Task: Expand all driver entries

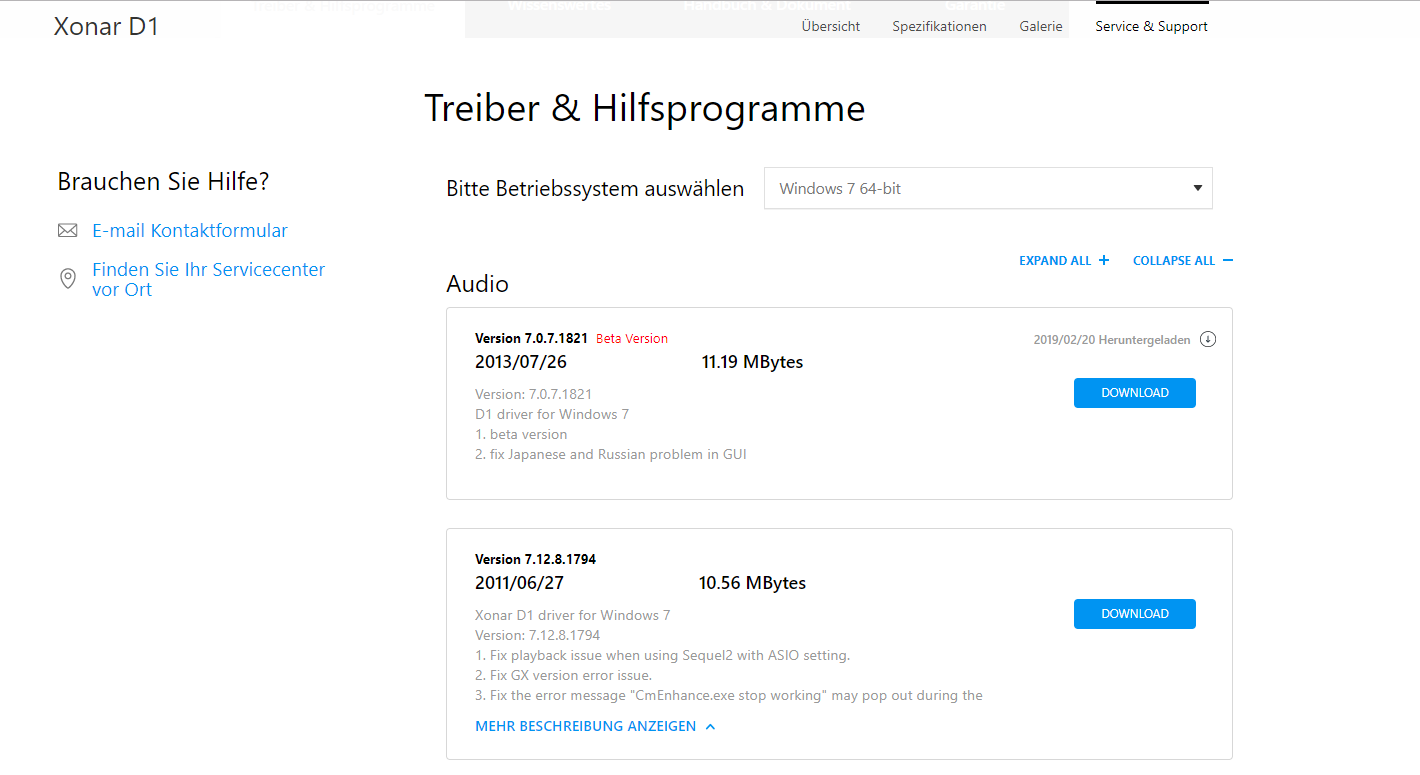Action: 1064,260
